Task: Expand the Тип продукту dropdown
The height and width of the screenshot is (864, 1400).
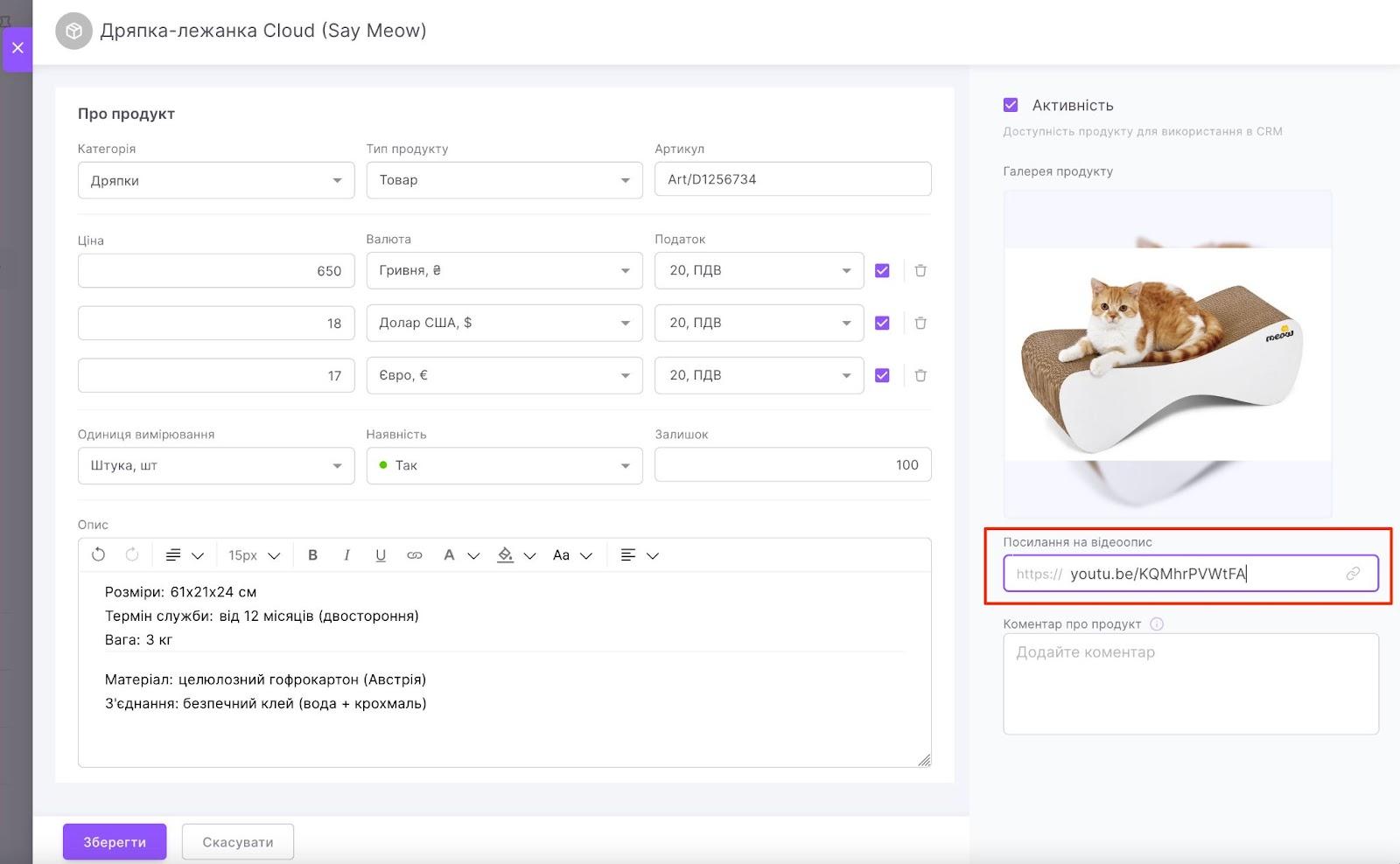Action: tap(504, 180)
